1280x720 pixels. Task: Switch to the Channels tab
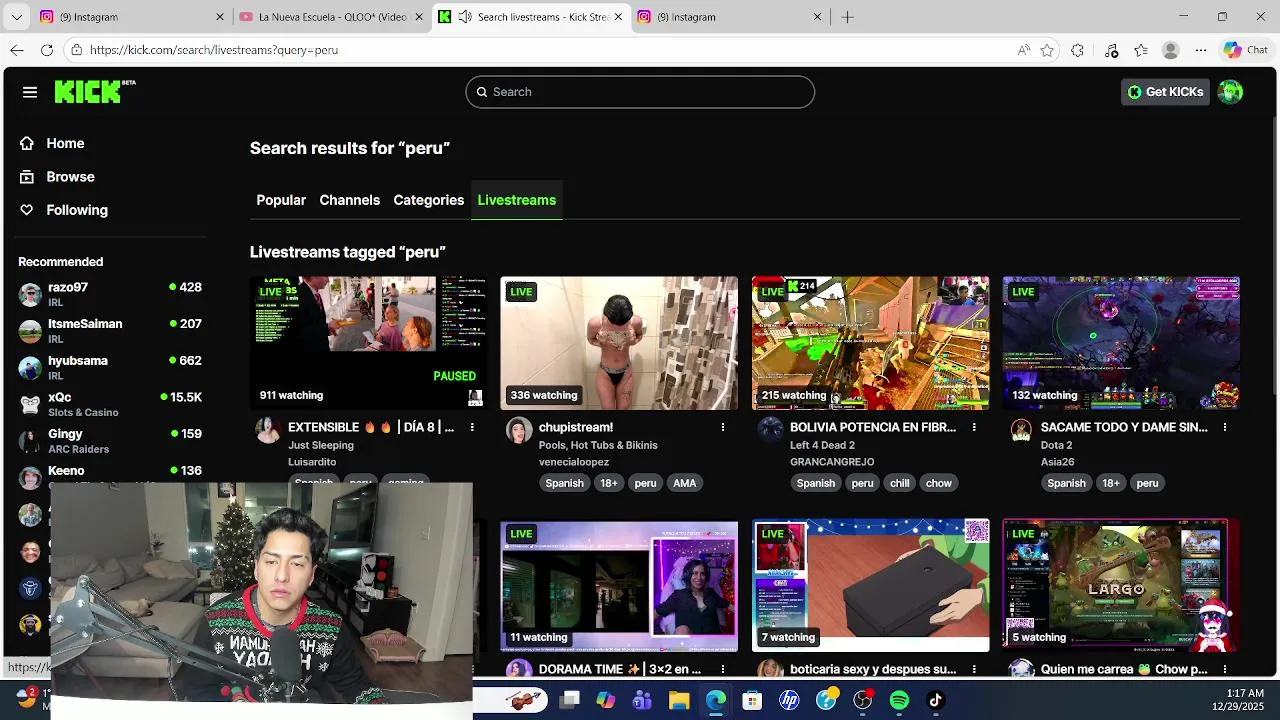350,200
